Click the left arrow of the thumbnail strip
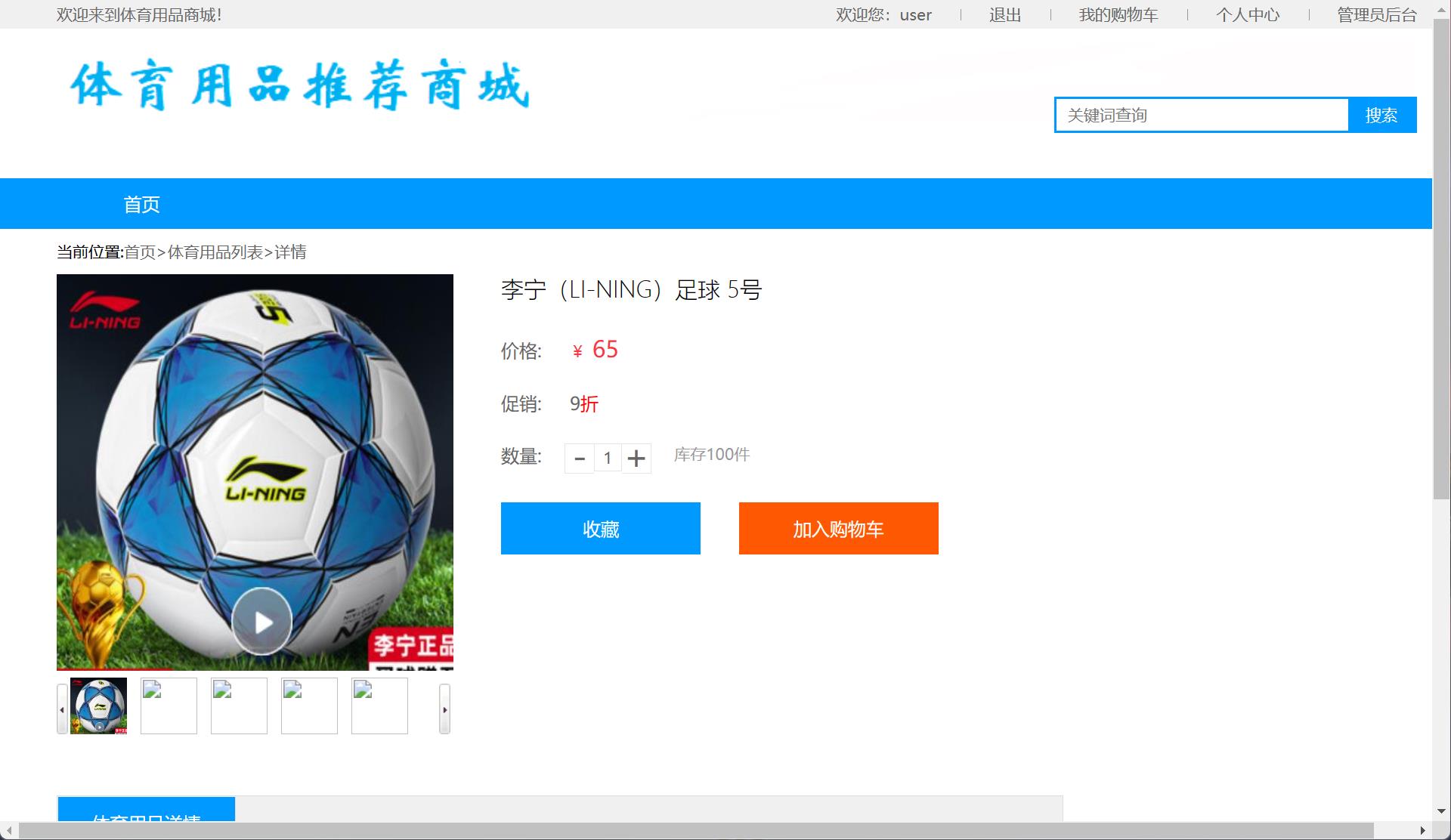 tap(61, 709)
